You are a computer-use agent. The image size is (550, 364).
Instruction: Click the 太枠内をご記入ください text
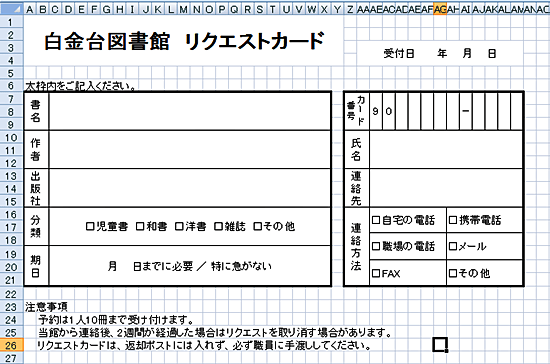point(80,86)
